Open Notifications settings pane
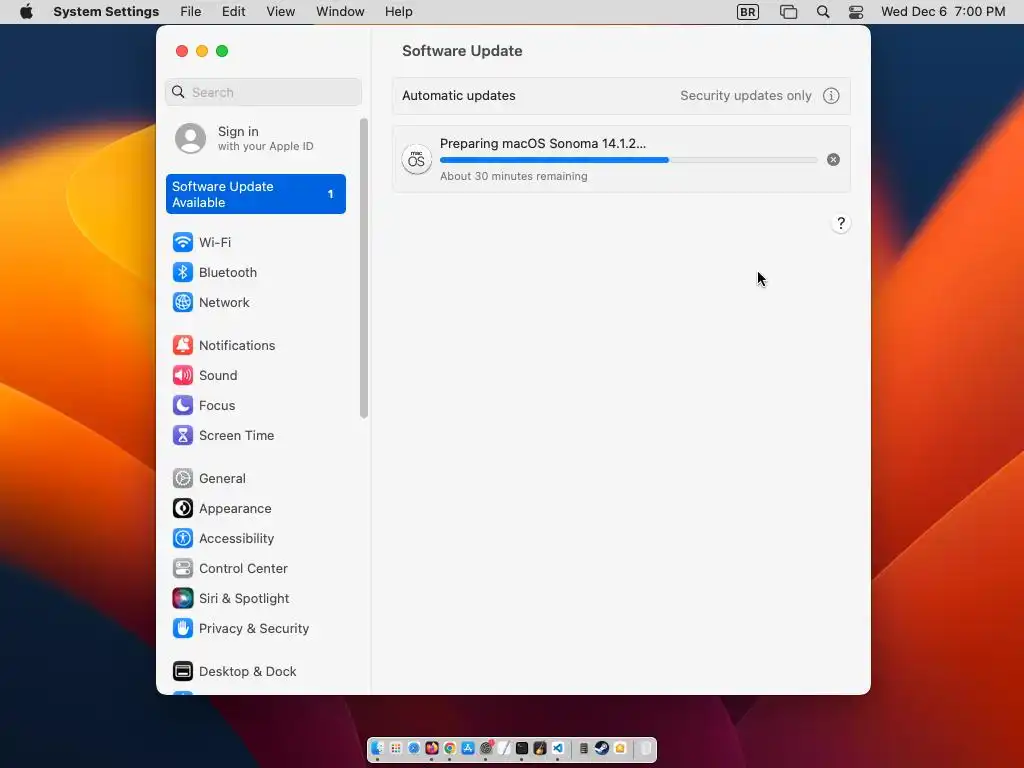 coord(224,345)
